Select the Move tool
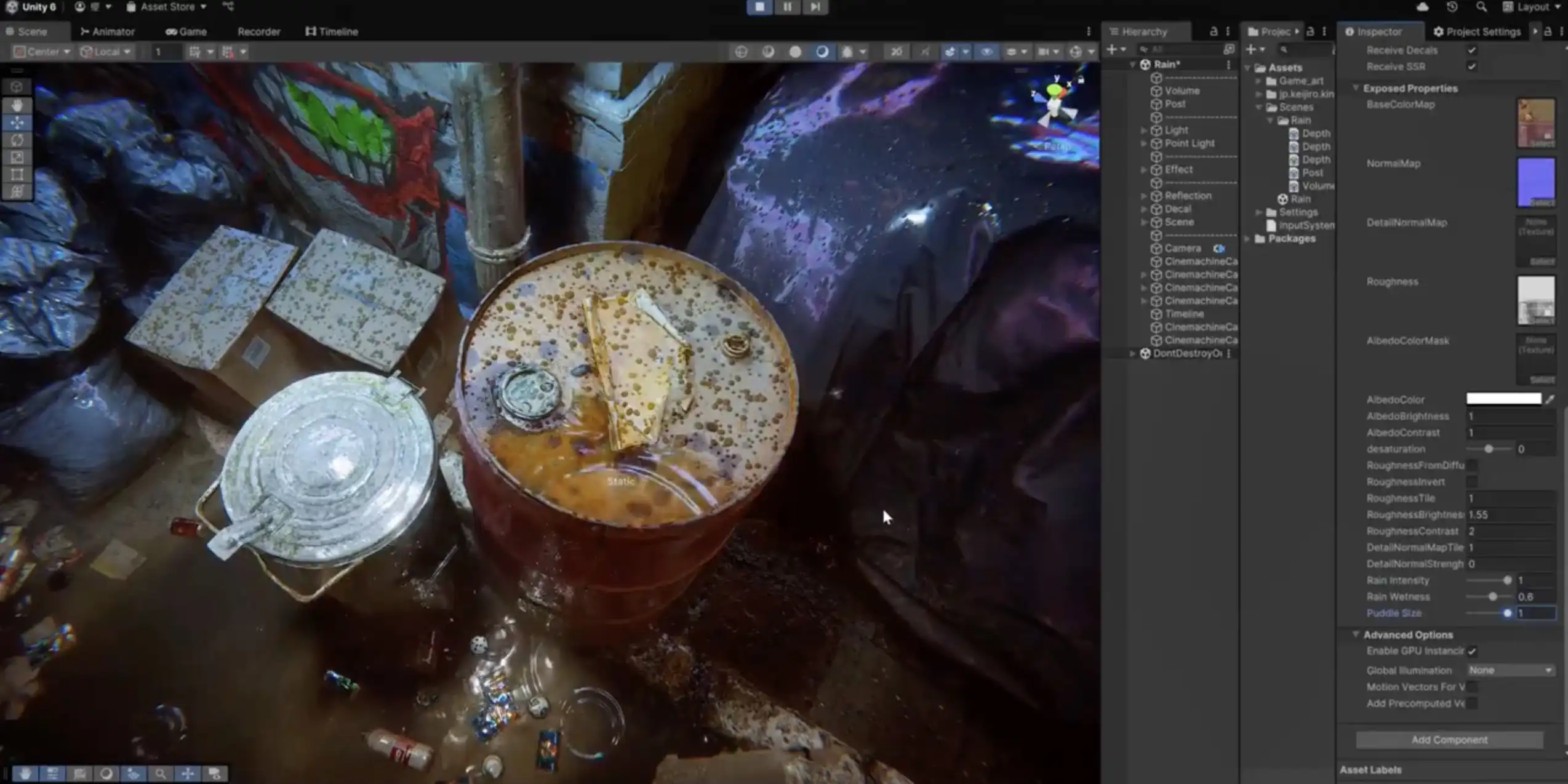The image size is (1568, 784). coord(17,122)
